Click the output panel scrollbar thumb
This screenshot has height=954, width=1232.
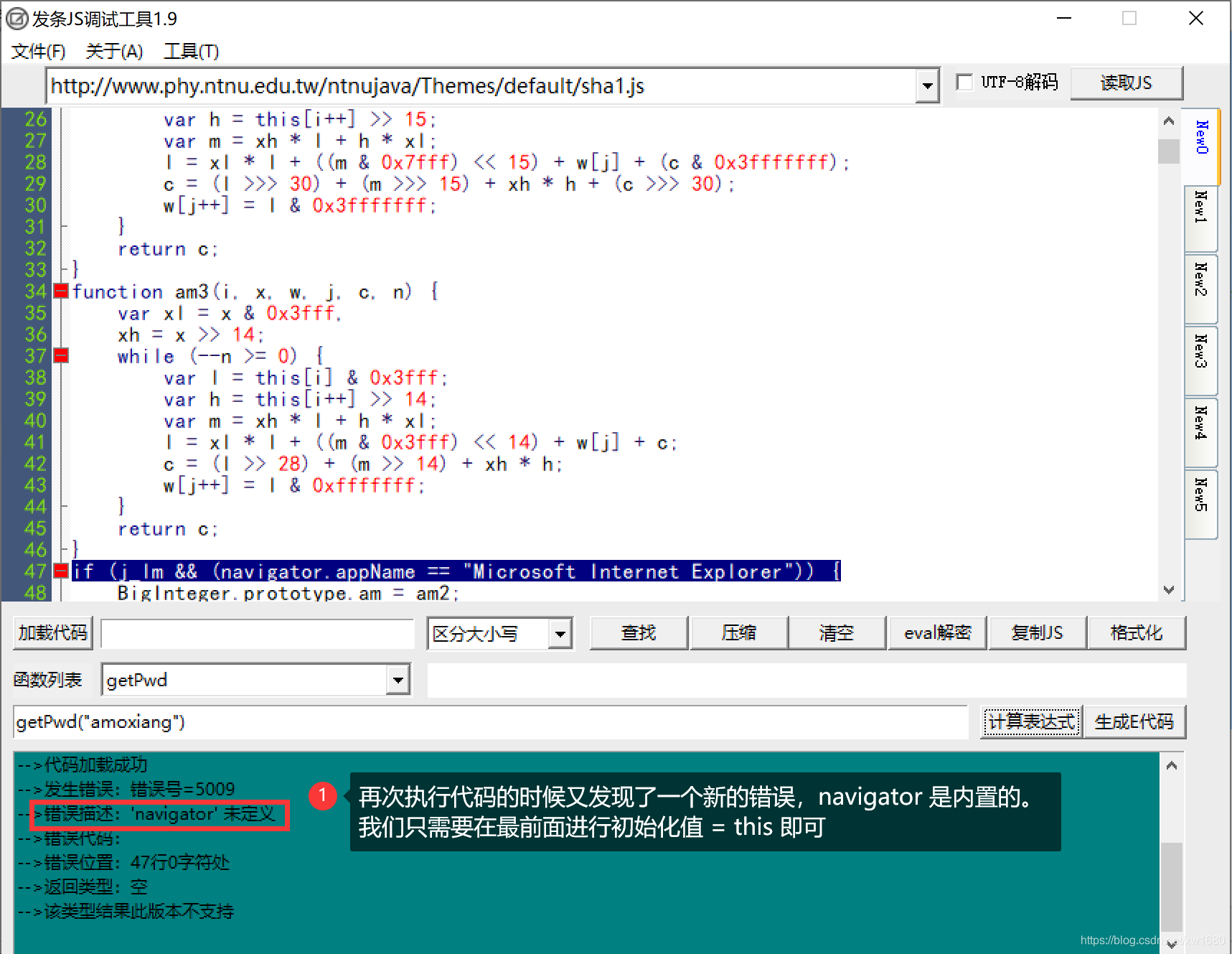tap(1172, 887)
